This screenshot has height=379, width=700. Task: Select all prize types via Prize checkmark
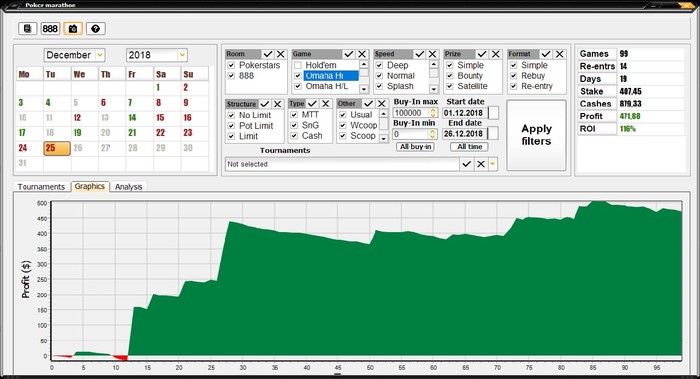click(x=482, y=54)
